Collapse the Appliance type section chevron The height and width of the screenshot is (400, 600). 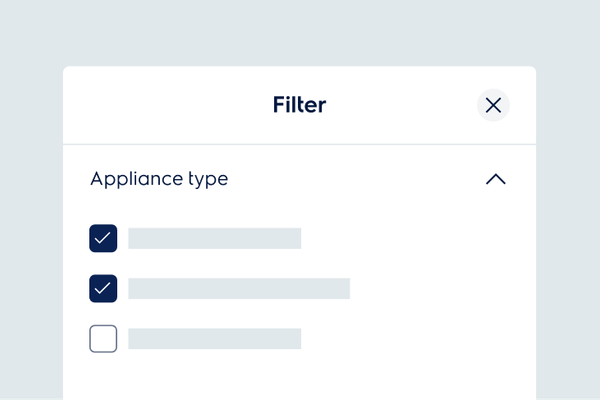point(495,180)
